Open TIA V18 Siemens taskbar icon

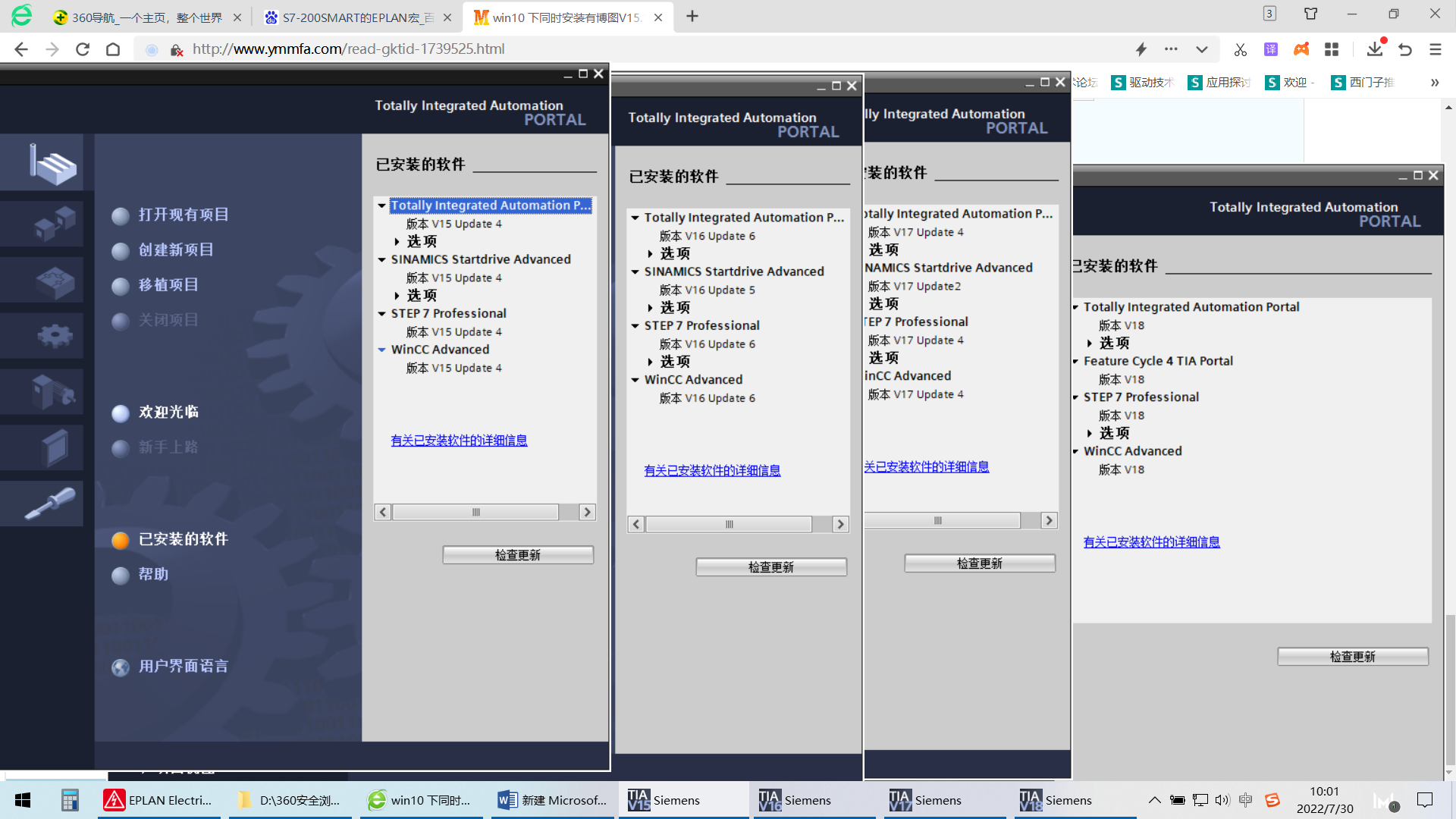pyautogui.click(x=1056, y=800)
